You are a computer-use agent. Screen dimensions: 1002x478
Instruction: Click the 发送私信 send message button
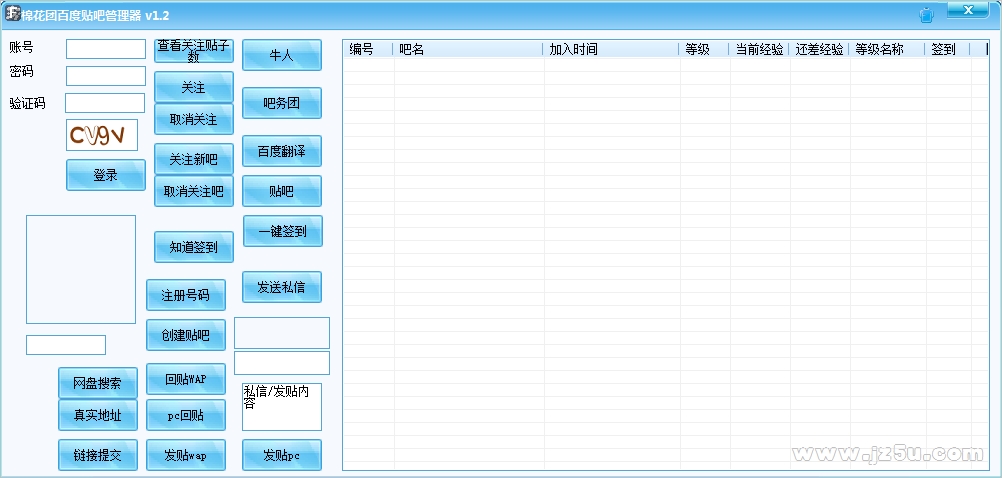[282, 287]
